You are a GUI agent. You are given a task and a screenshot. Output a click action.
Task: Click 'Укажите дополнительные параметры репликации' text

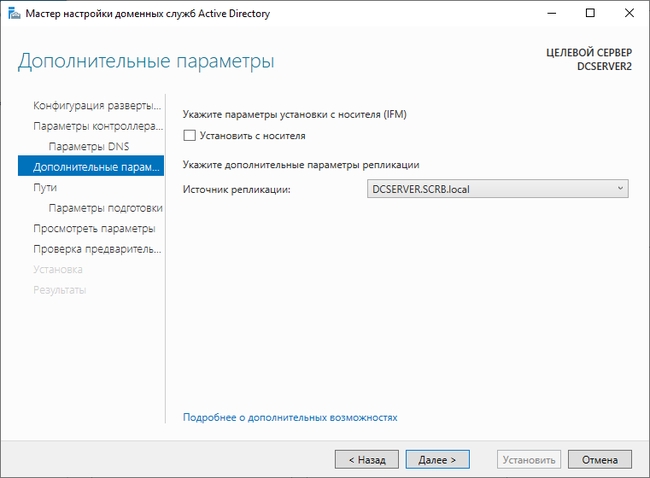301,165
